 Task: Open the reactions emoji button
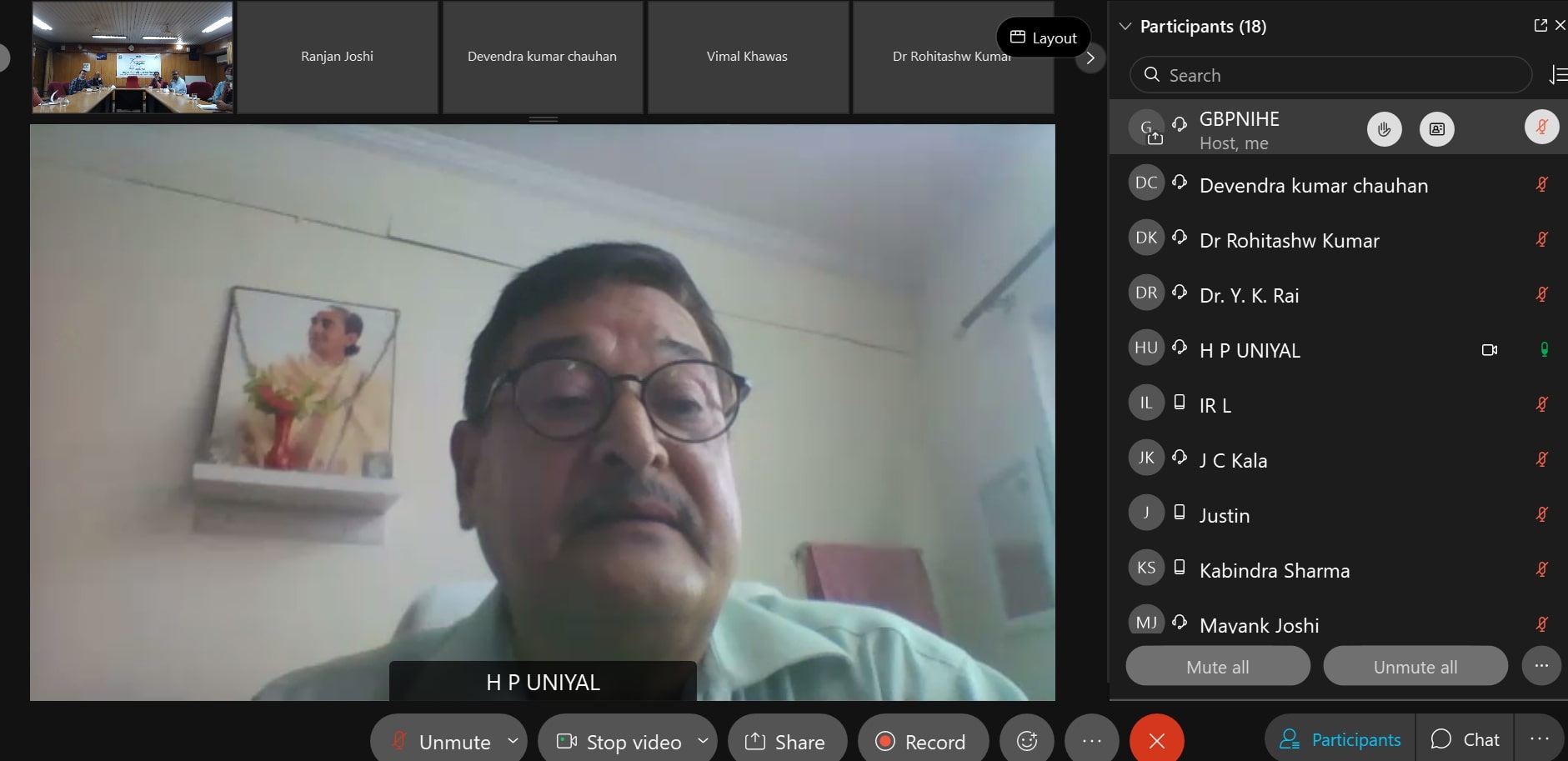pos(1027,740)
